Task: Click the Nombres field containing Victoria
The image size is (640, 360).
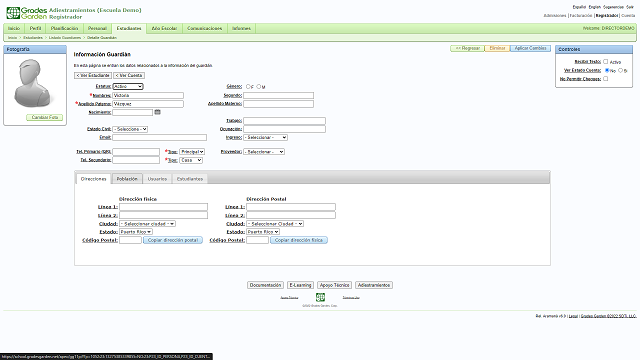Action: click(148, 96)
